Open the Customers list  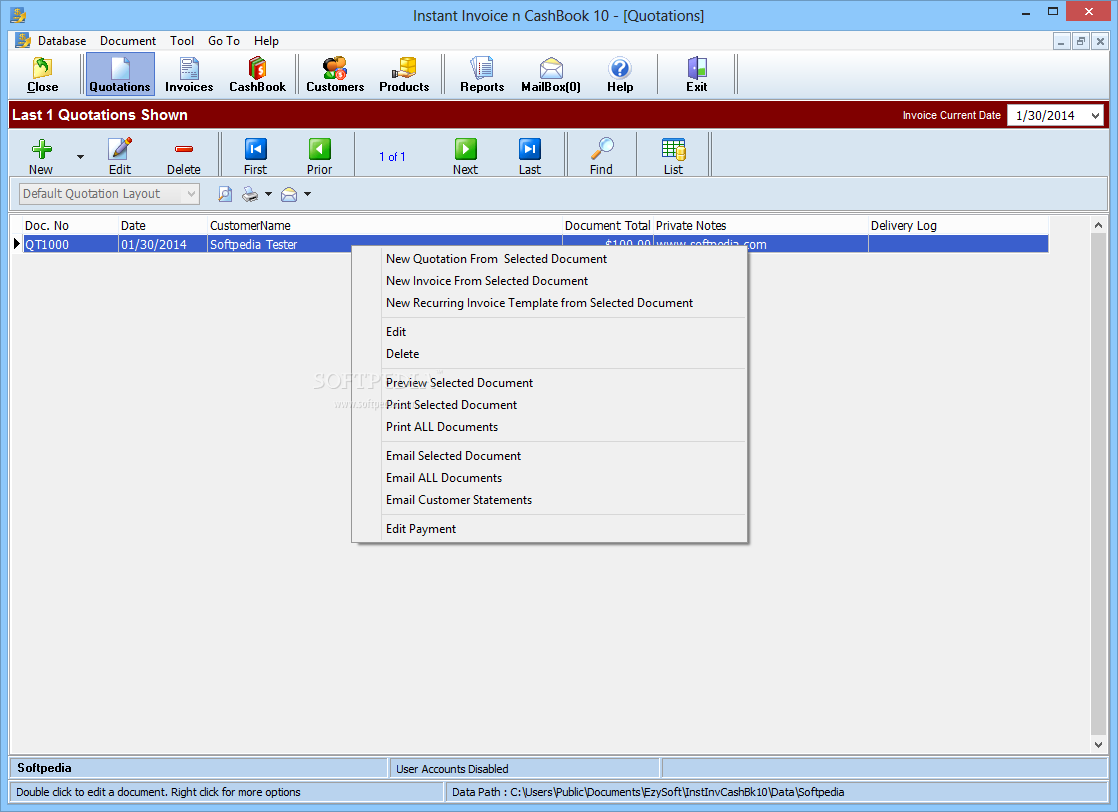pos(335,74)
